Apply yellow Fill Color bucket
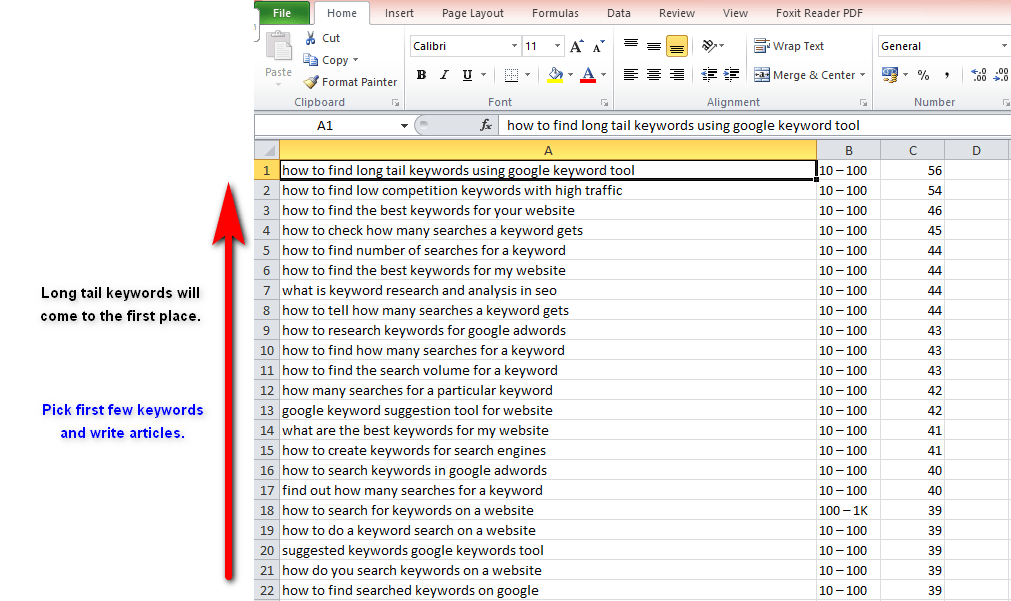 pyautogui.click(x=555, y=75)
